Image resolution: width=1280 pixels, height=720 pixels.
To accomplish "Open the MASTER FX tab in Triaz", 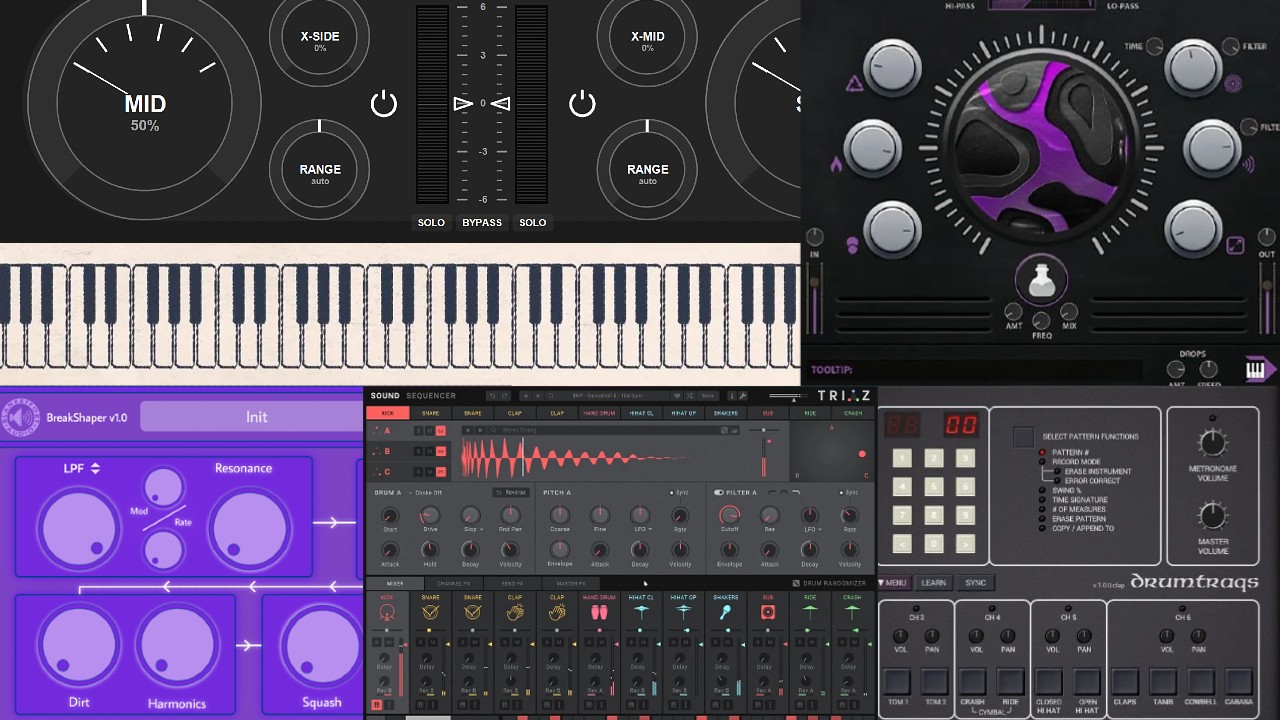I will 571,583.
